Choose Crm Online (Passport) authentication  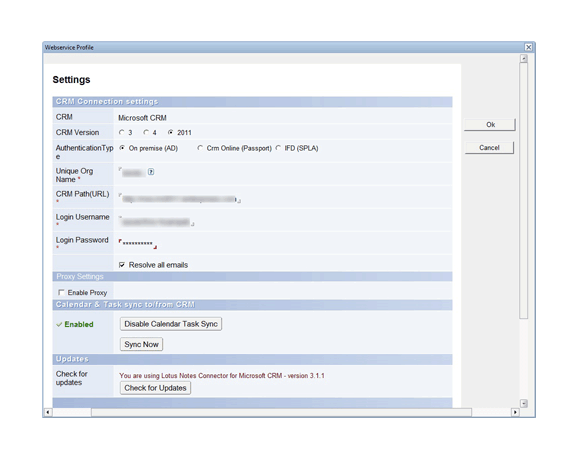200,148
